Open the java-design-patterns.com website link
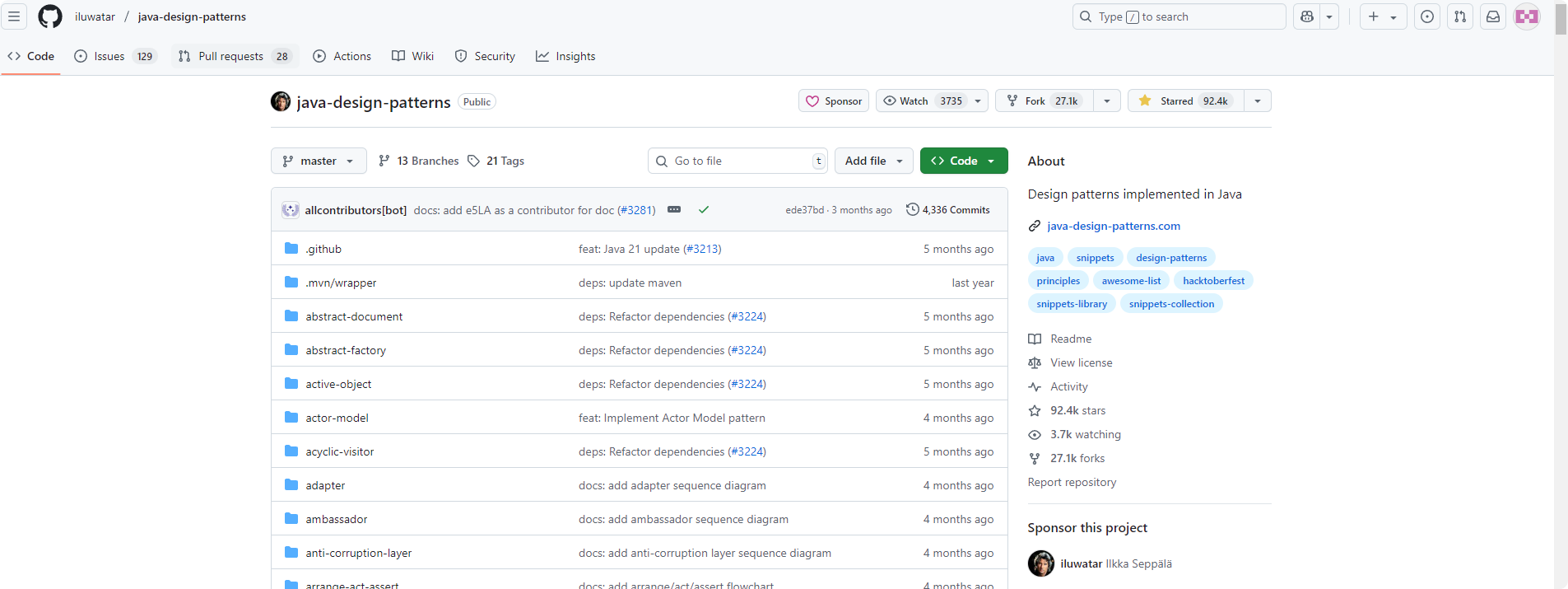This screenshot has height=589, width=1568. pos(1113,226)
